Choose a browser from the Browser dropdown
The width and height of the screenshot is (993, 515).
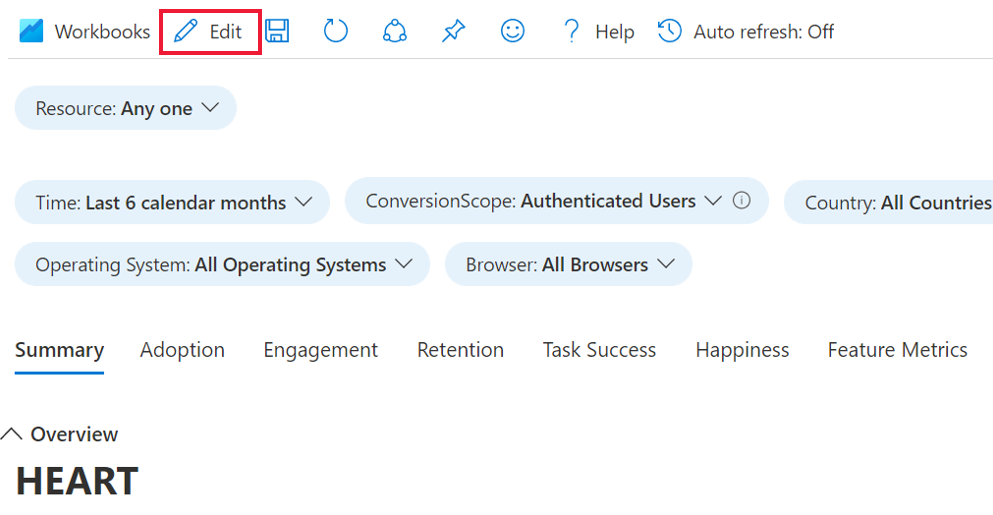tap(568, 265)
